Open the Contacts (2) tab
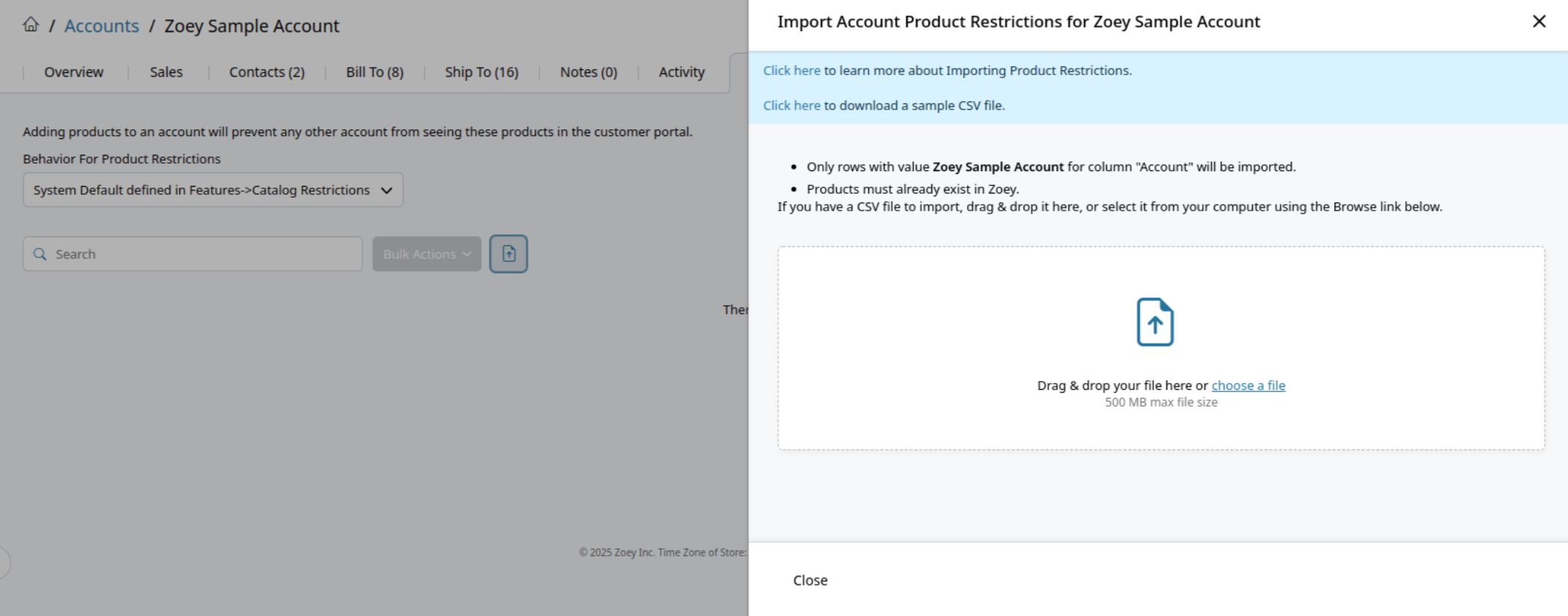 (x=267, y=72)
